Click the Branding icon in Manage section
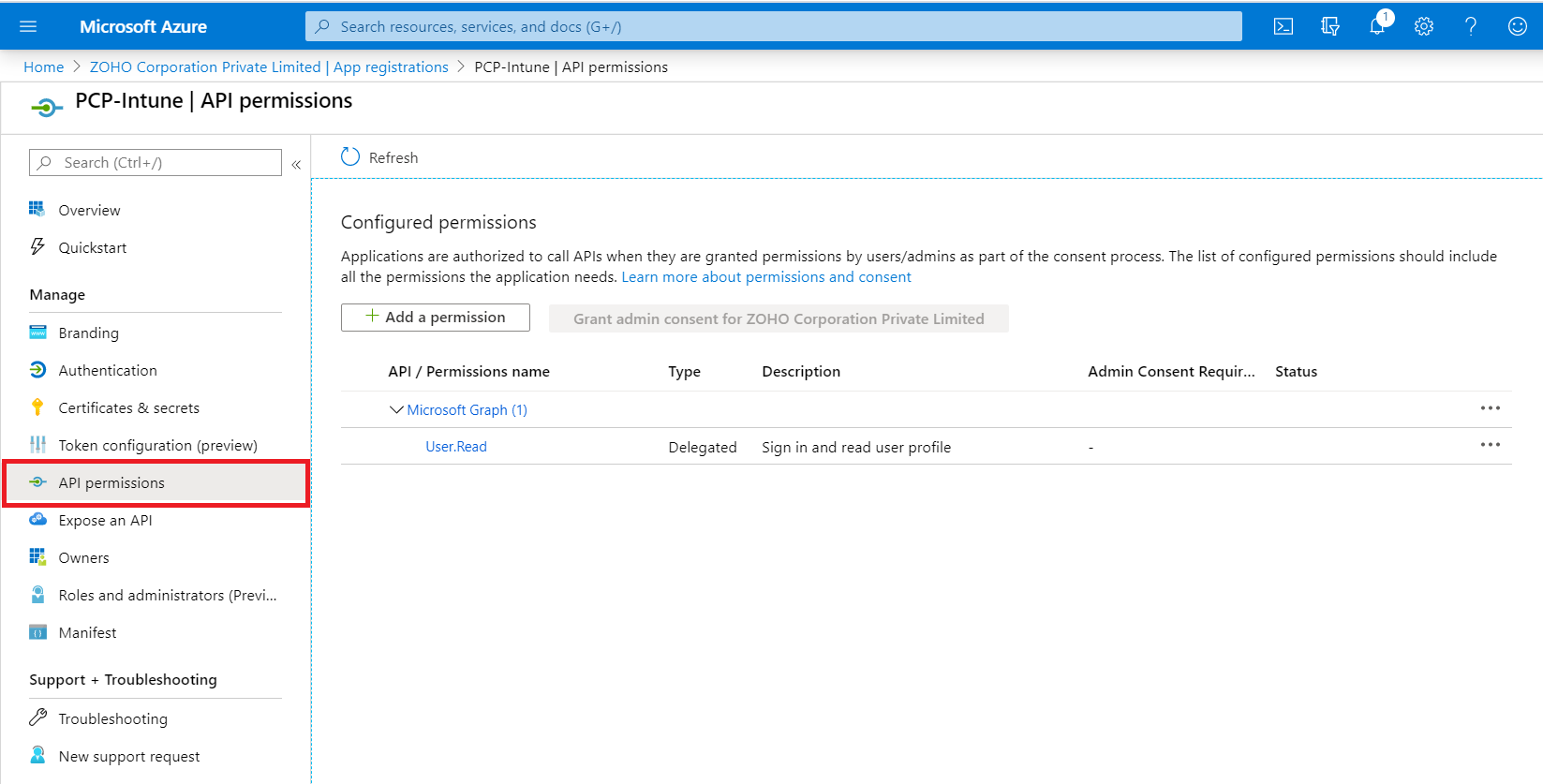1543x784 pixels. [x=37, y=333]
